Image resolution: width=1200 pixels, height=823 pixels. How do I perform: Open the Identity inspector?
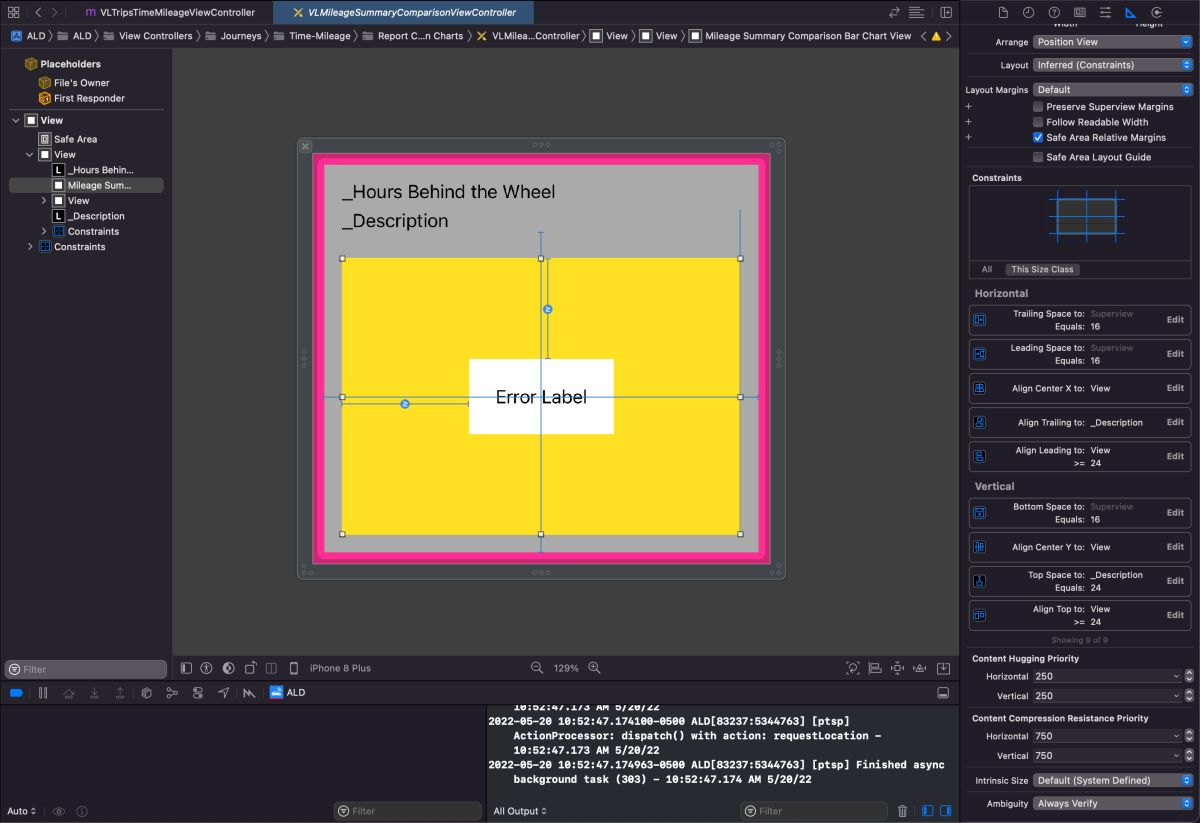(1080, 12)
